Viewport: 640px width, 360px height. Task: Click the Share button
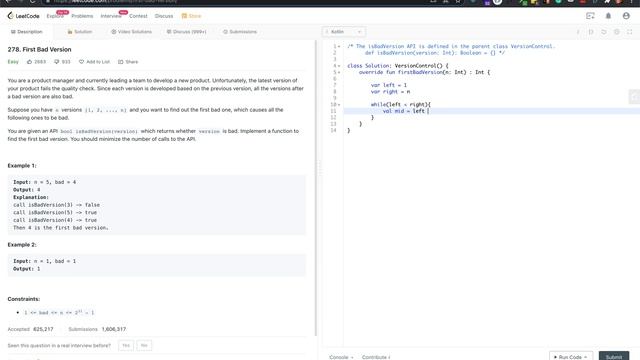[128, 62]
